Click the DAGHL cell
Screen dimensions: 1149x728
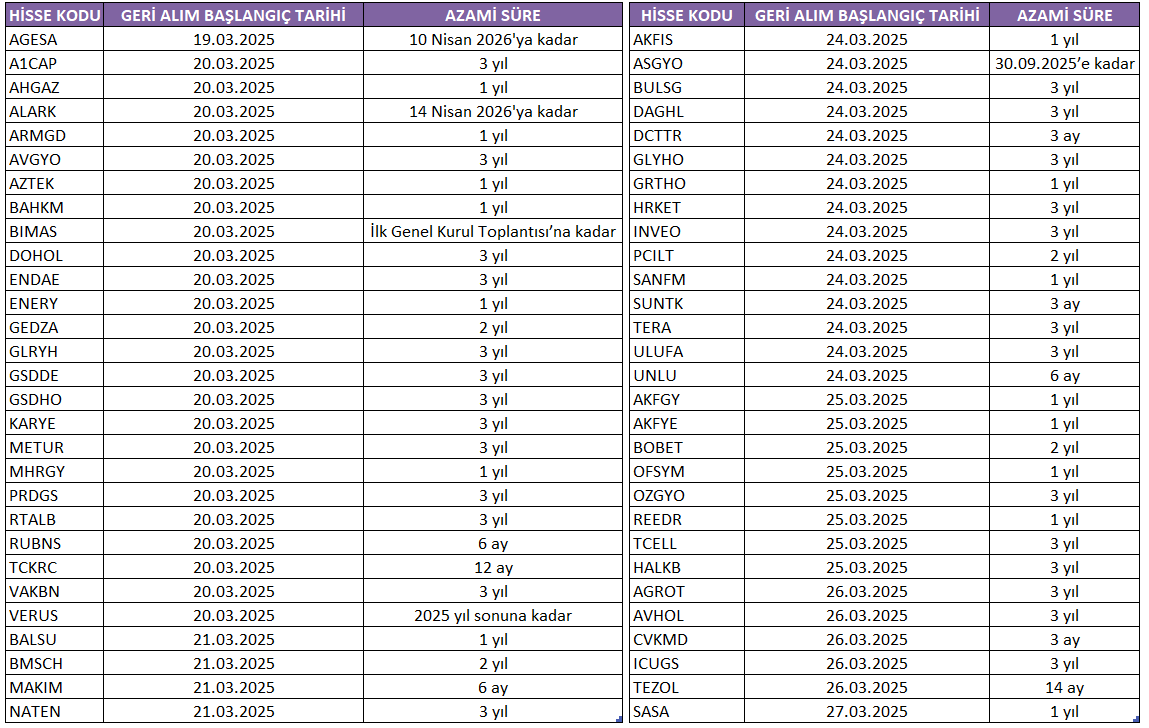click(x=687, y=111)
